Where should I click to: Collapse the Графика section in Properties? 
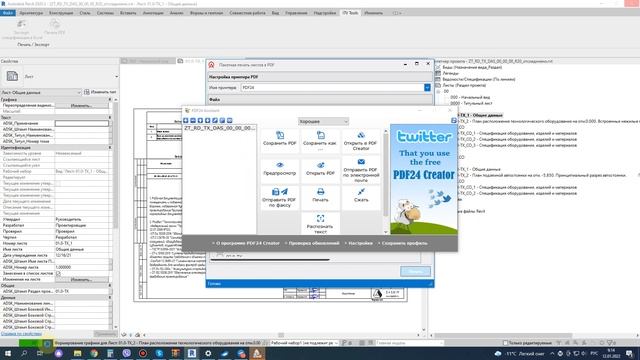[x=109, y=99]
